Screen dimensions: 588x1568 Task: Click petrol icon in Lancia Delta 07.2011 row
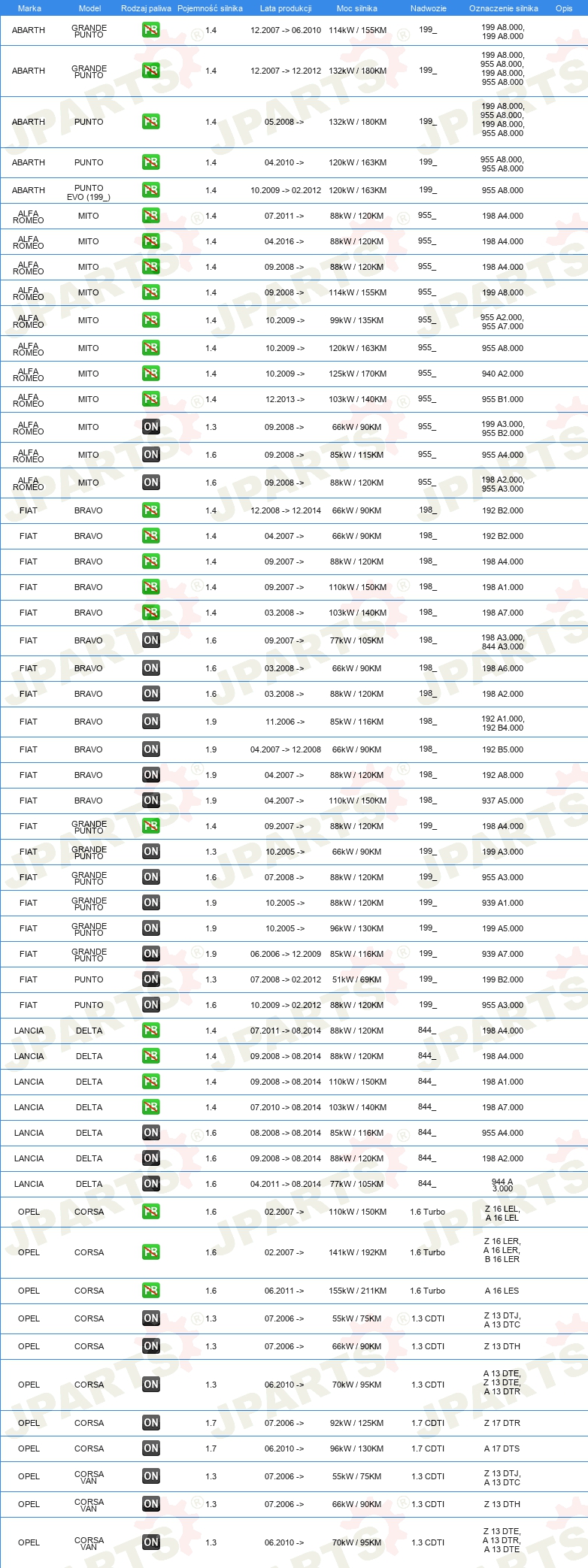(x=151, y=1031)
